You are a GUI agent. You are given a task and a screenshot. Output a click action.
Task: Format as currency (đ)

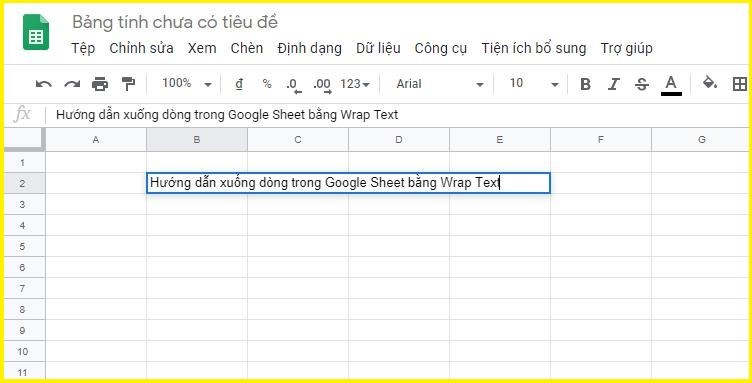239,84
